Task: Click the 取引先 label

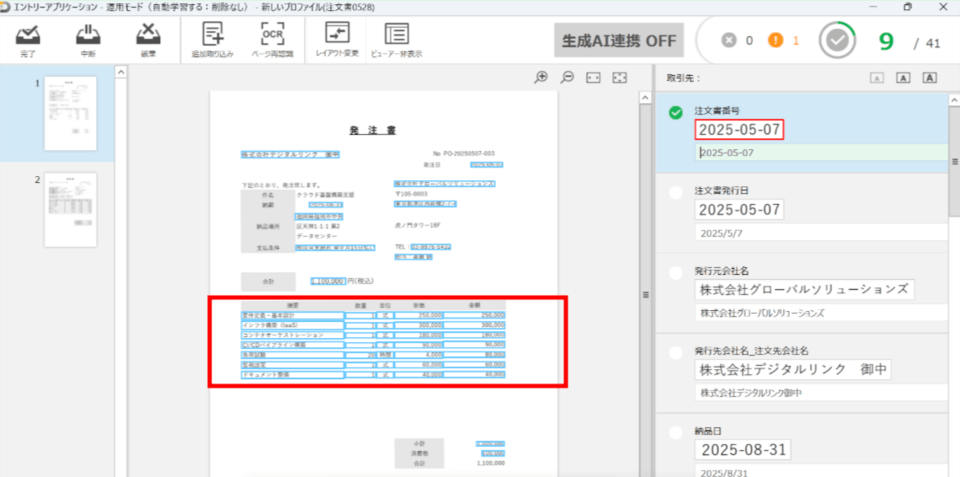Action: 683,78
